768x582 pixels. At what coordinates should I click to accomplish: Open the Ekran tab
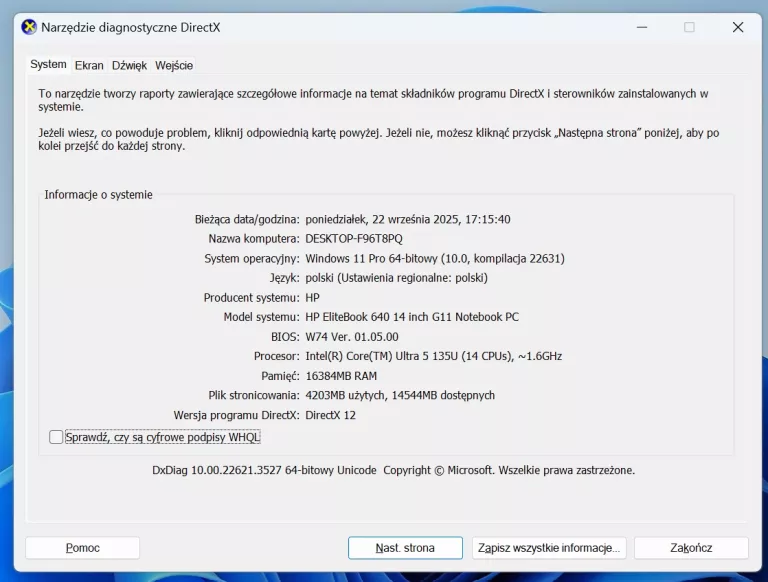click(89, 66)
